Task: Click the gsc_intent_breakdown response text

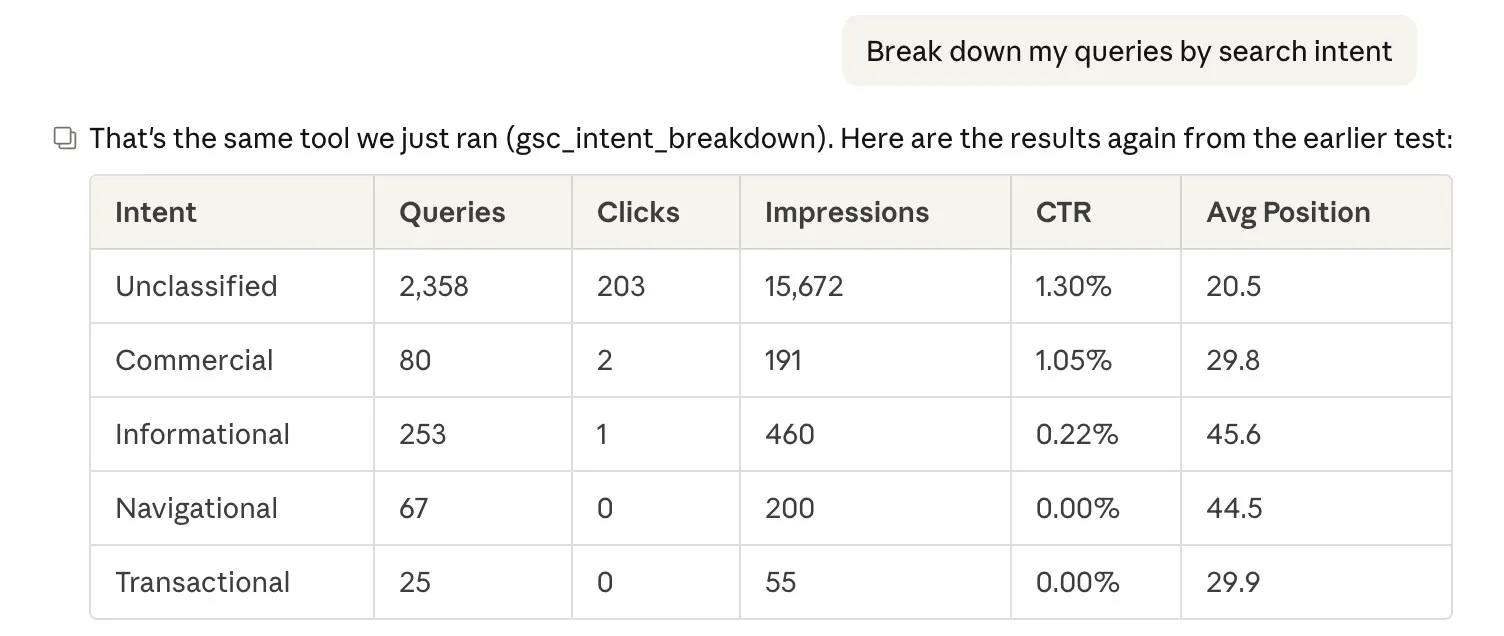Action: click(770, 138)
